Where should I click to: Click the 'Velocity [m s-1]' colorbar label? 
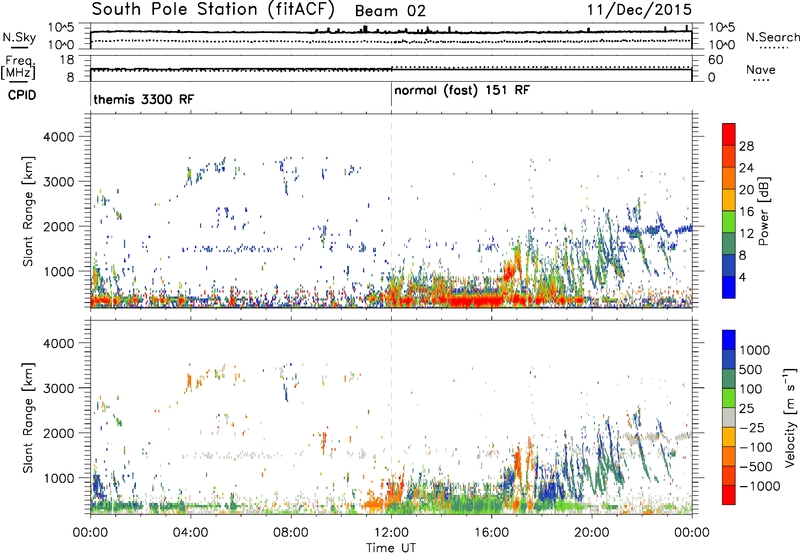click(791, 417)
